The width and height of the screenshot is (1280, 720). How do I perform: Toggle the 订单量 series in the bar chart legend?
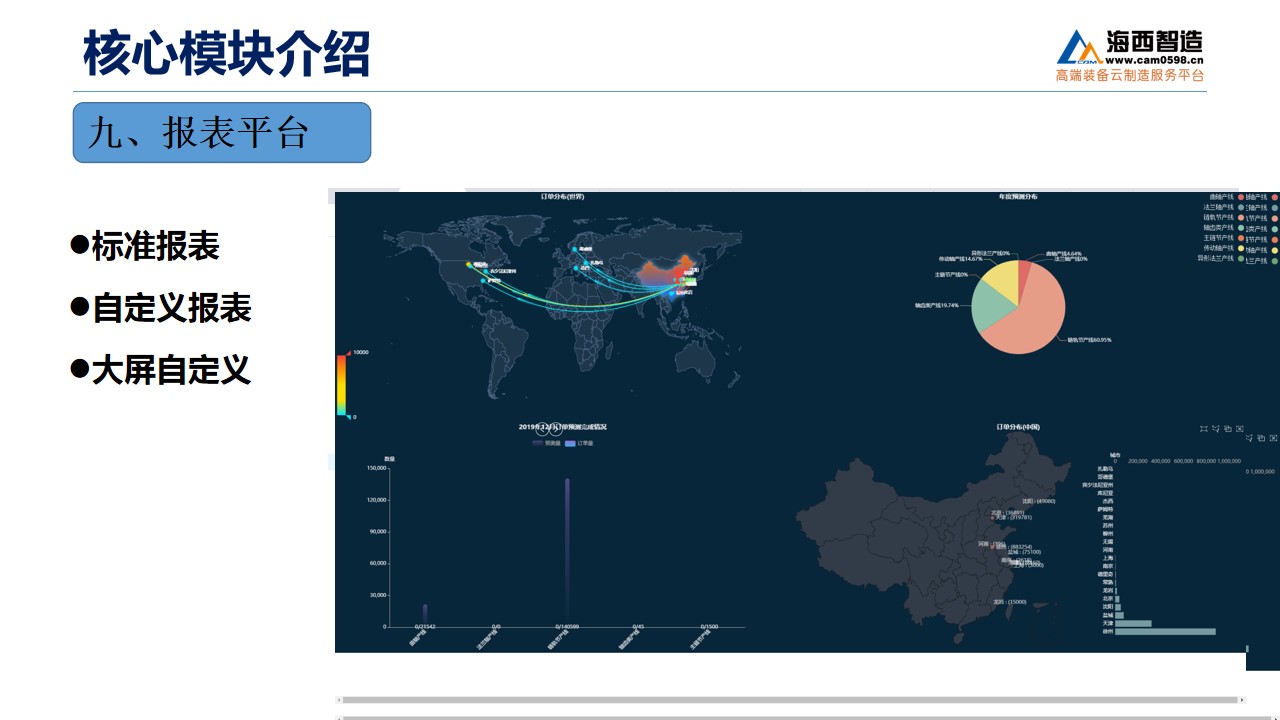(x=579, y=443)
